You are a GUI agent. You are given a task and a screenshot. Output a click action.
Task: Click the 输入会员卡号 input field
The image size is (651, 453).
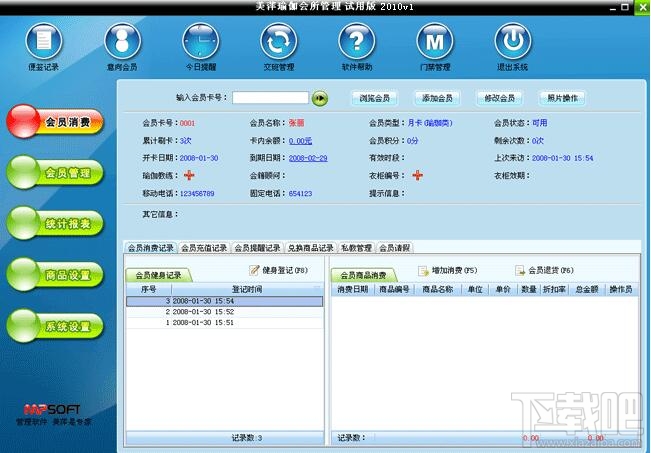(x=270, y=98)
